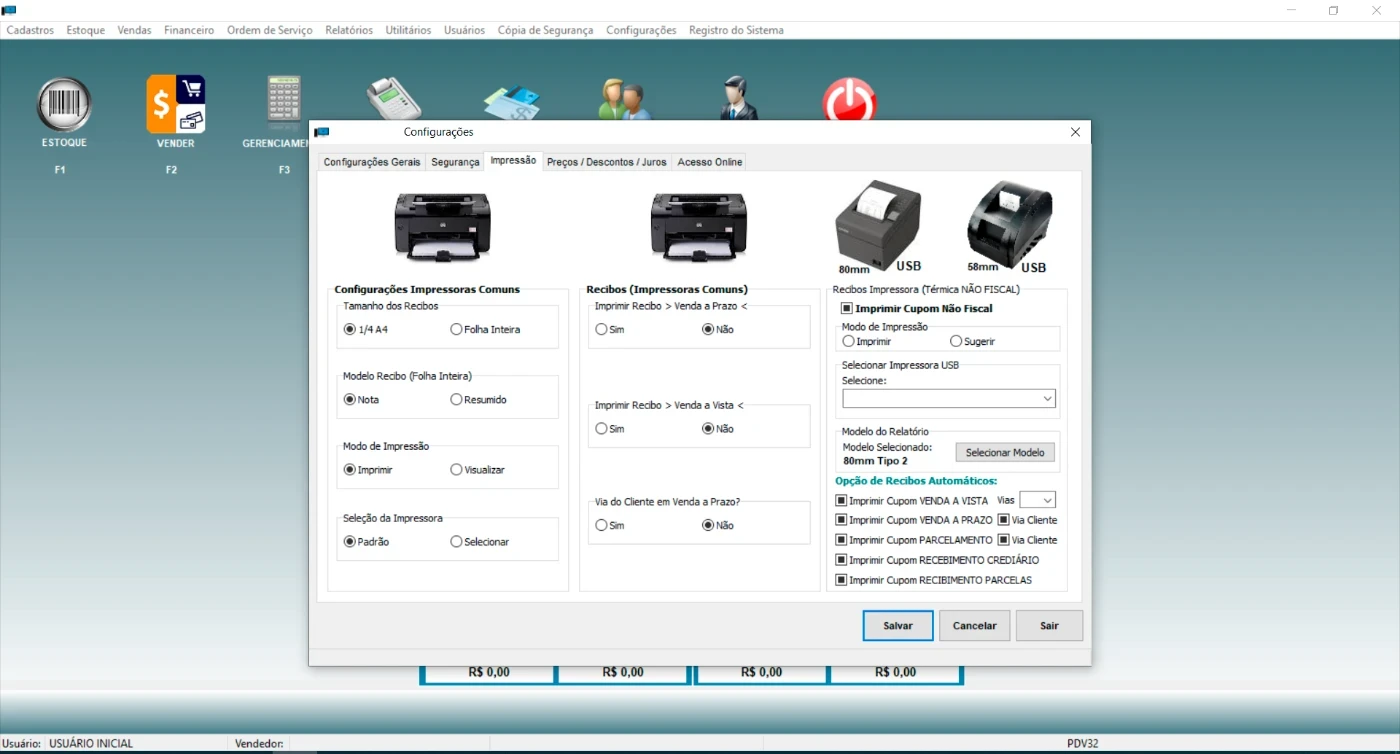This screenshot has height=754, width=1400.
Task: Click the Salvar button
Action: 897,626
